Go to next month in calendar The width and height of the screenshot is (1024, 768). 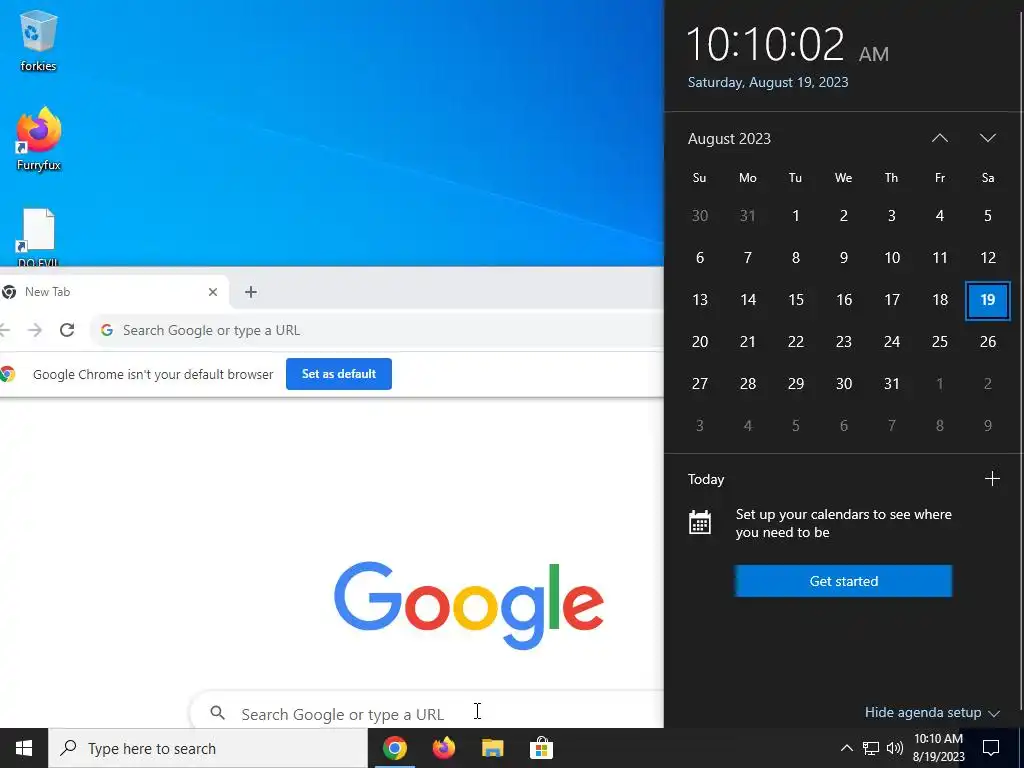pyautogui.click(x=988, y=138)
